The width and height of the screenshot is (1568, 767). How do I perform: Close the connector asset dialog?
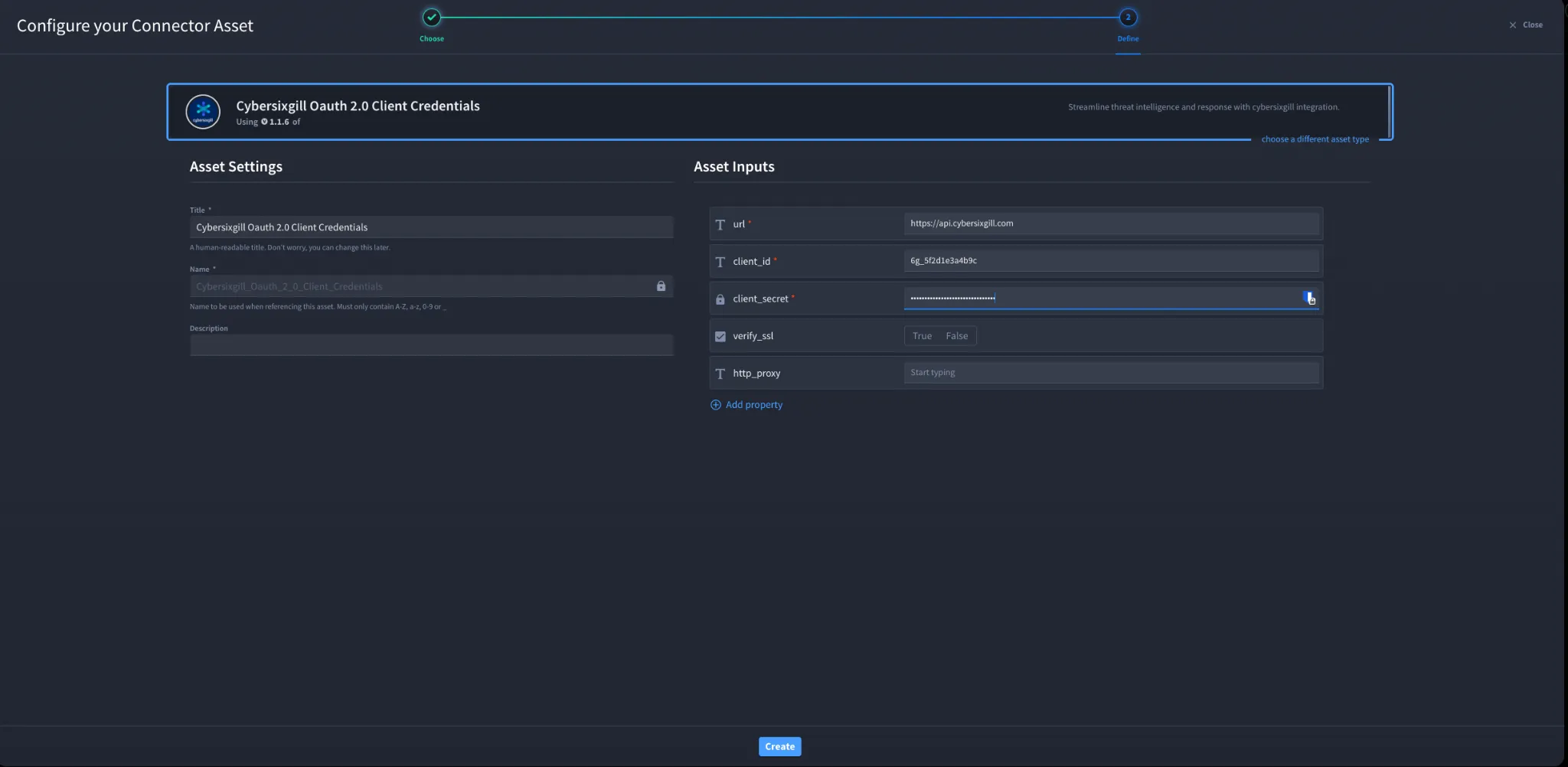pyautogui.click(x=1525, y=24)
